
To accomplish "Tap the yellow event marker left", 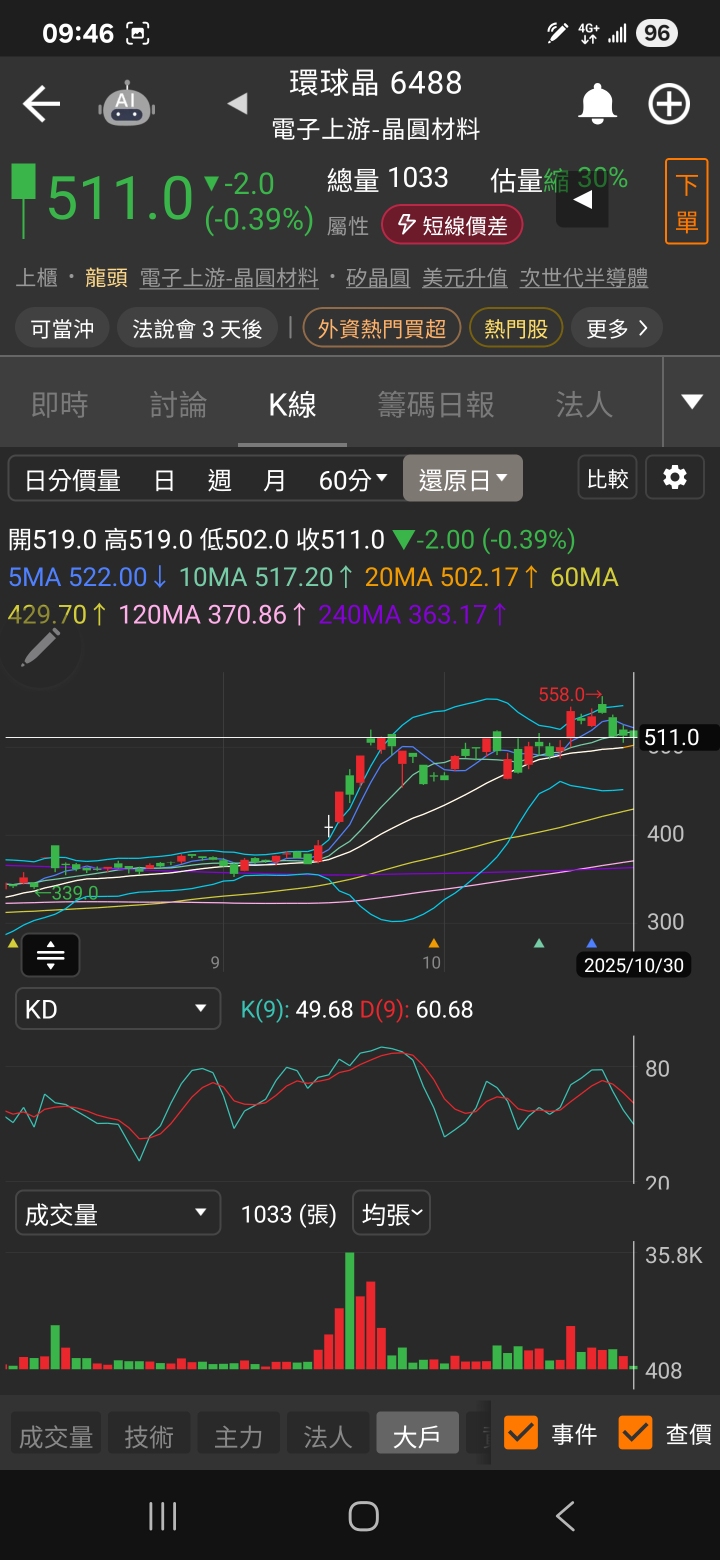I will pos(13,943).
